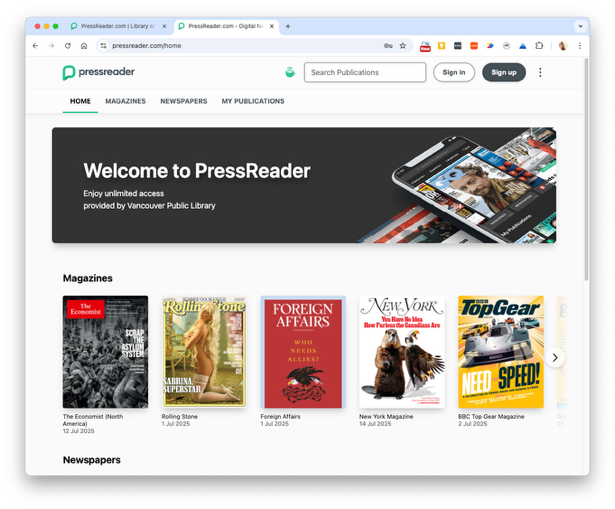This screenshot has height=509, width=615.
Task: Click the New York Magazine title link
Action: pos(386,416)
